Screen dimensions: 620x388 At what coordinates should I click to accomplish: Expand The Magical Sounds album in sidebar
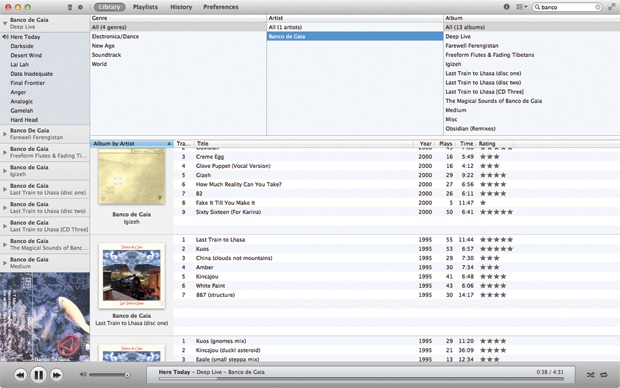[x=5, y=244]
